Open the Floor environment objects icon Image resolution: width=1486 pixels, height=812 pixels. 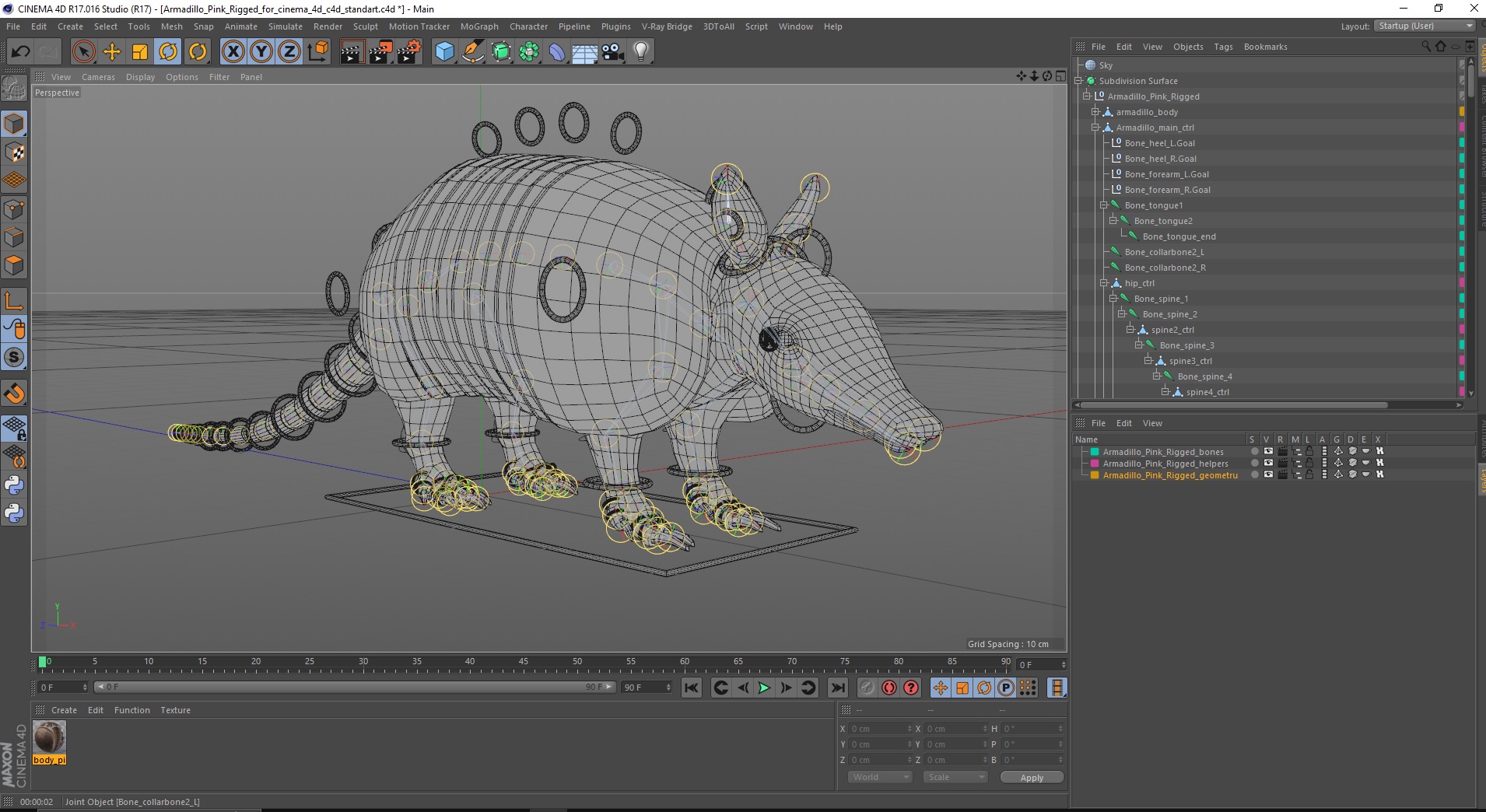(x=585, y=52)
